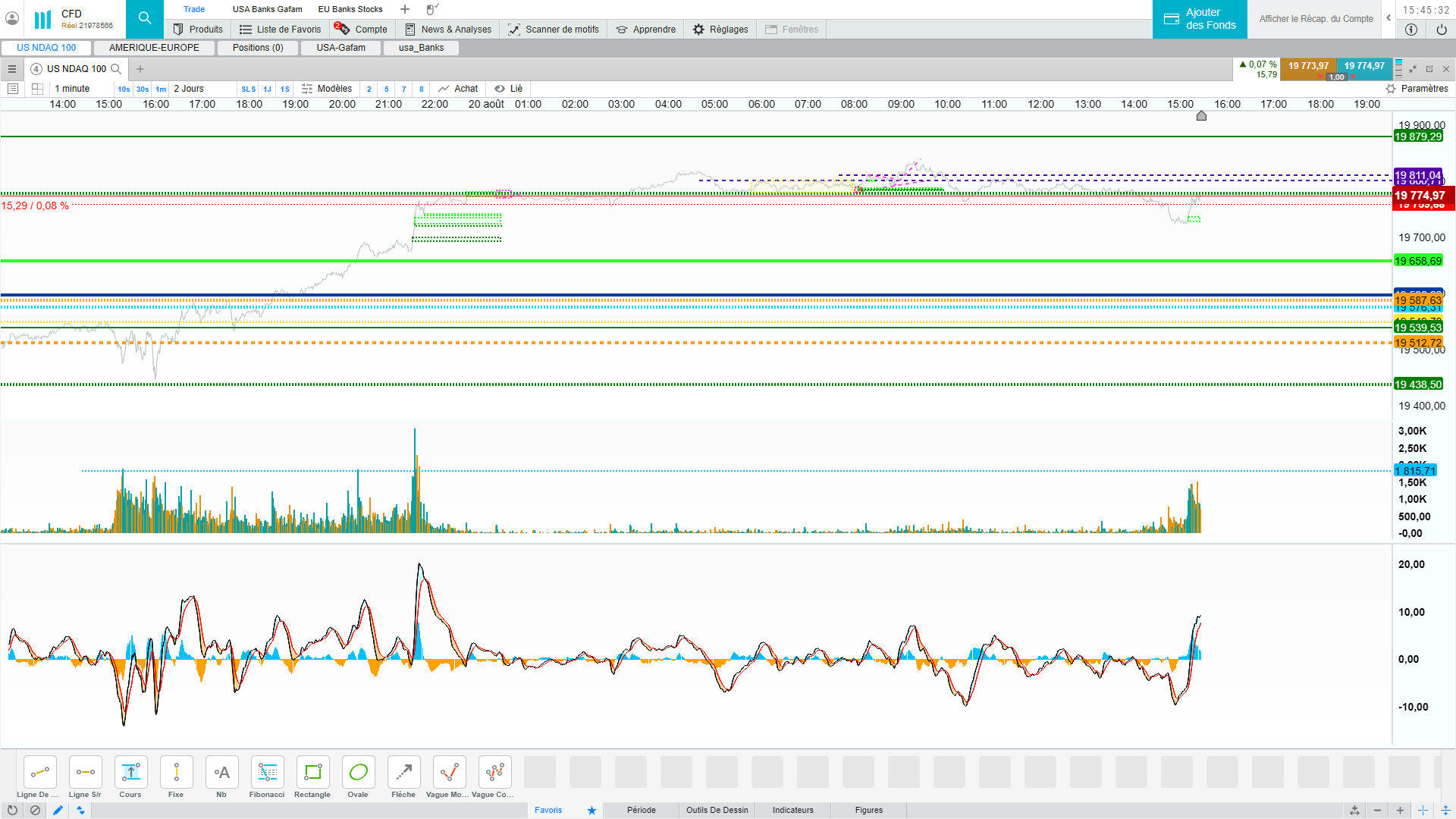
Task: Select the Fibonacci drawing tool
Action: pos(267,773)
